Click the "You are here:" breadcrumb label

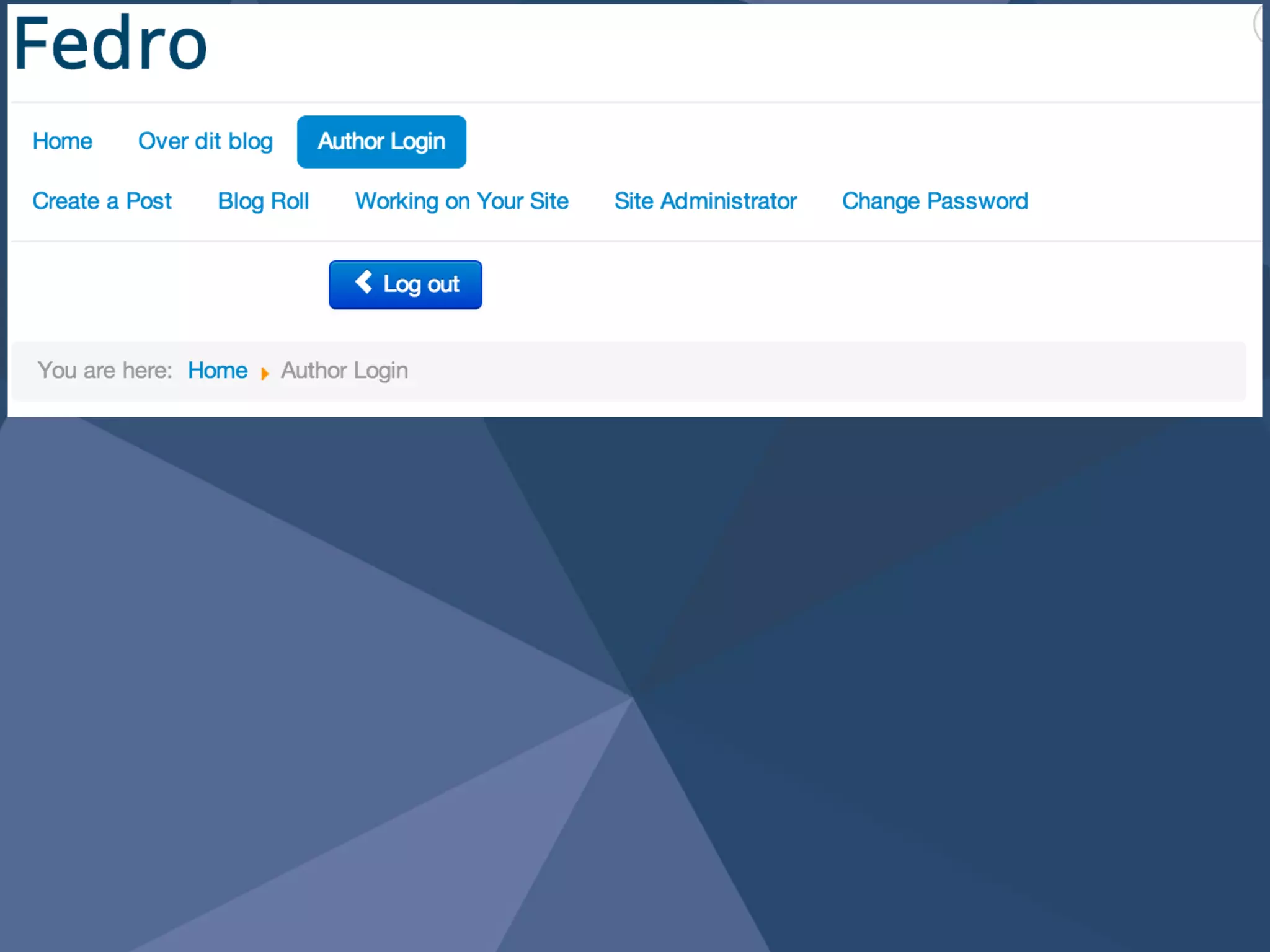[105, 371]
